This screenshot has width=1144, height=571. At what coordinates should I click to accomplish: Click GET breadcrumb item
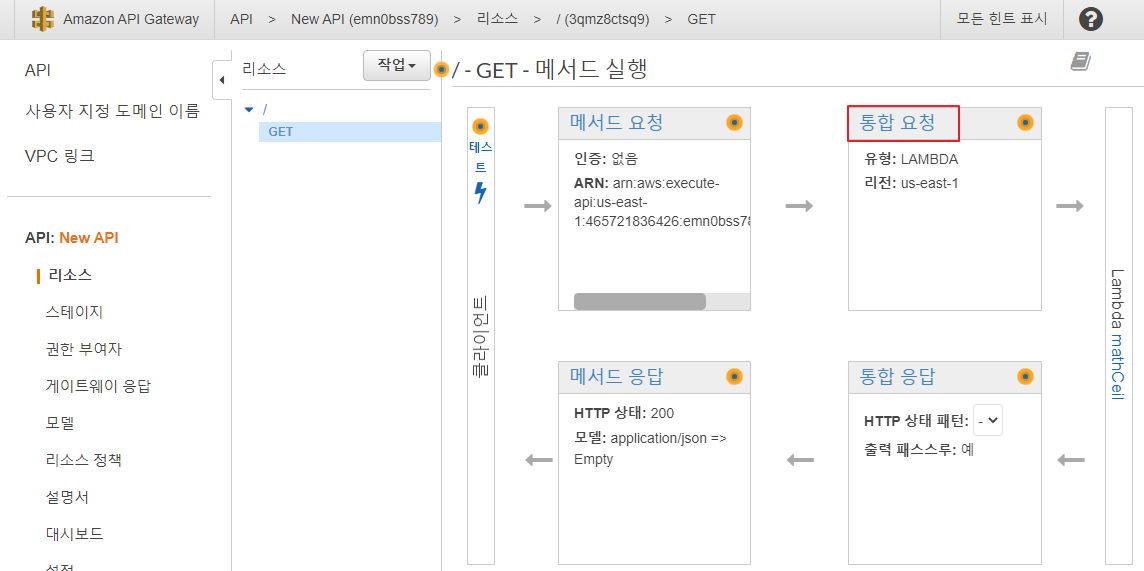point(701,19)
